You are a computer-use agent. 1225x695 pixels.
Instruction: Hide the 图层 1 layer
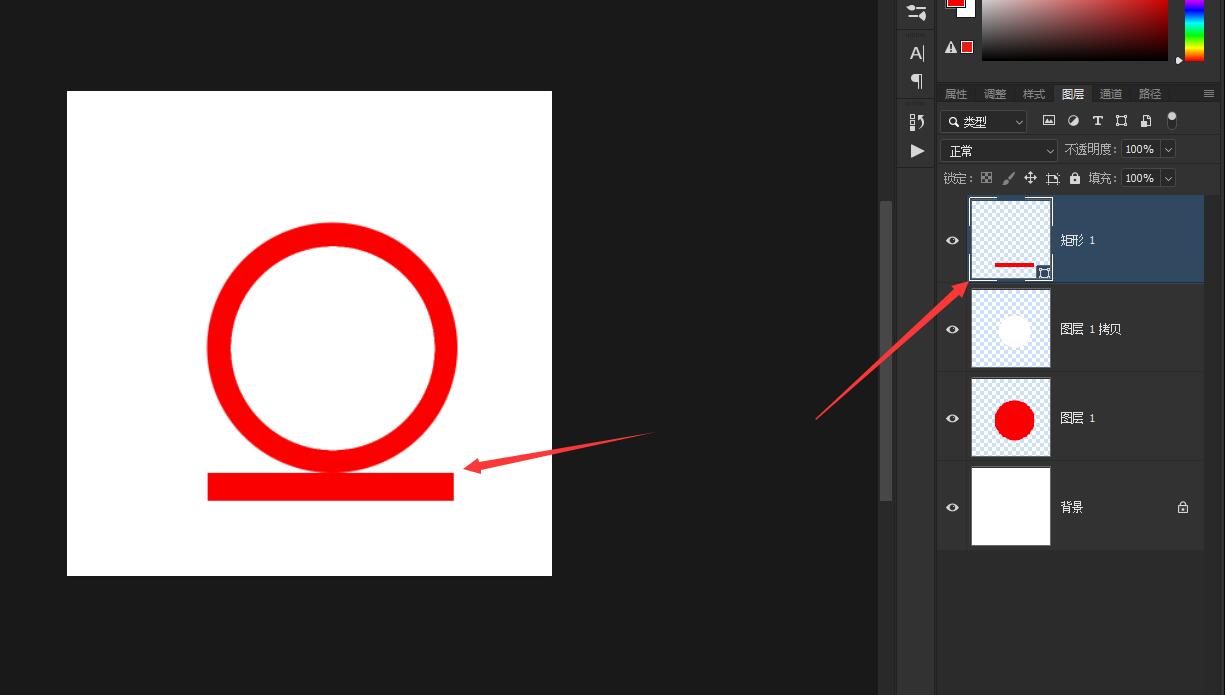[x=952, y=418]
